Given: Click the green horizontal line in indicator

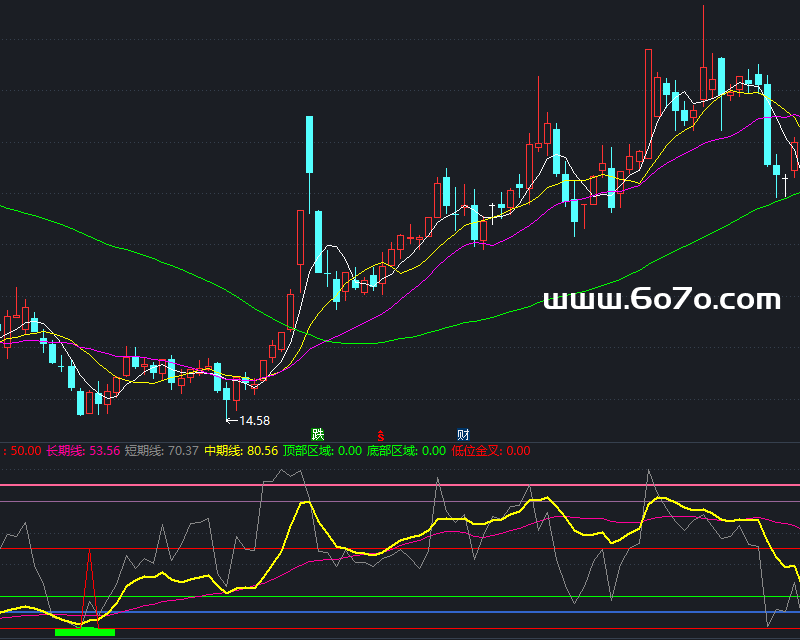Looking at the screenshot, I should click(x=400, y=597).
